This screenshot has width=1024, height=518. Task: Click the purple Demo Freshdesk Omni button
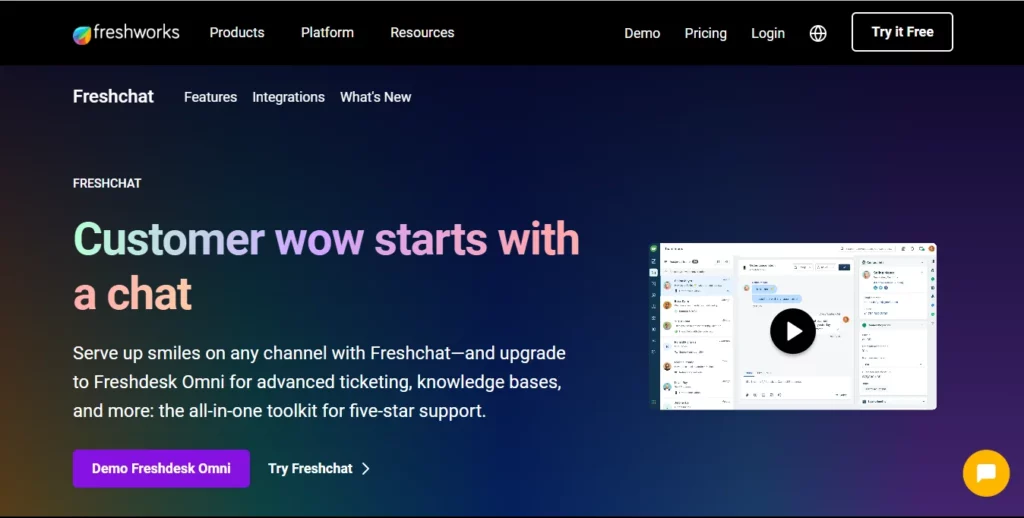pos(161,468)
